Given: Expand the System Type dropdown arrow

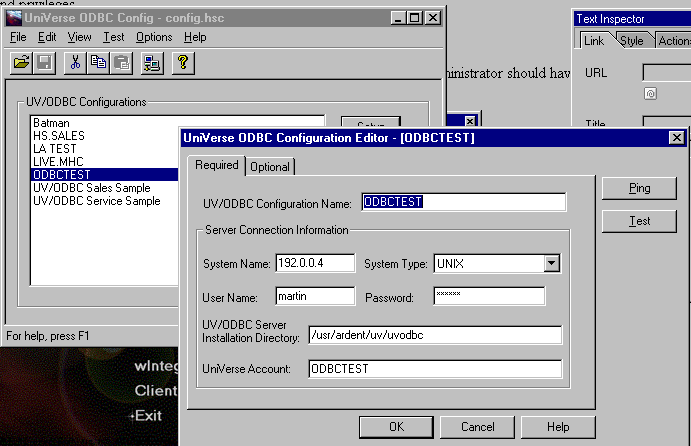Looking at the screenshot, I should coord(551,264).
